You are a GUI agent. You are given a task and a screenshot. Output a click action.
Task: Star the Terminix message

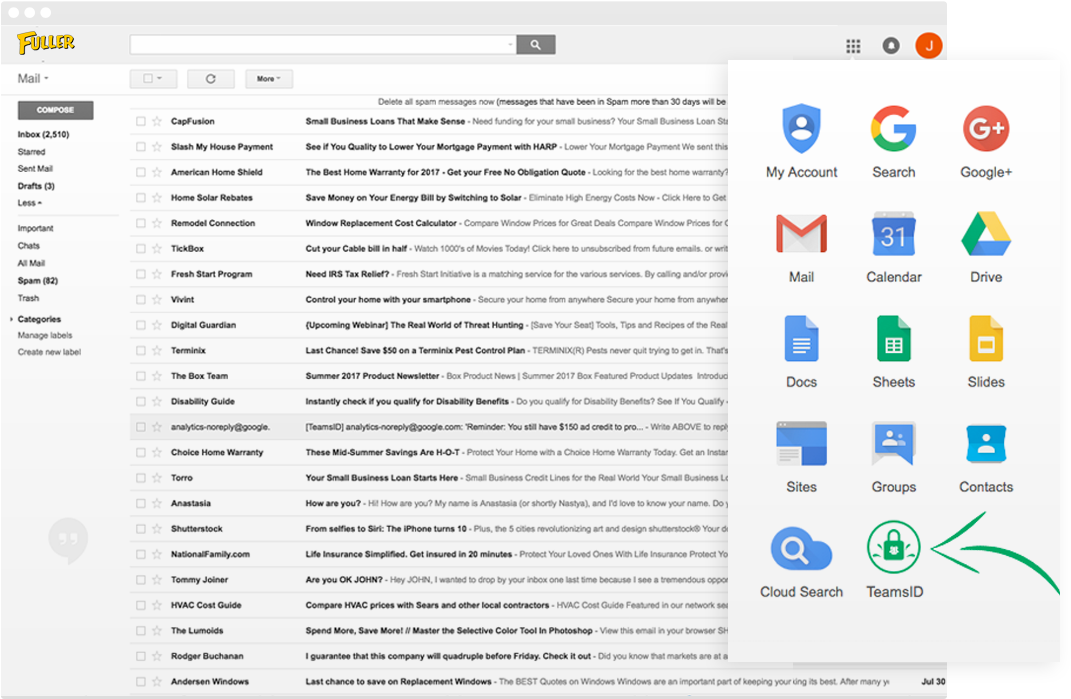point(157,351)
